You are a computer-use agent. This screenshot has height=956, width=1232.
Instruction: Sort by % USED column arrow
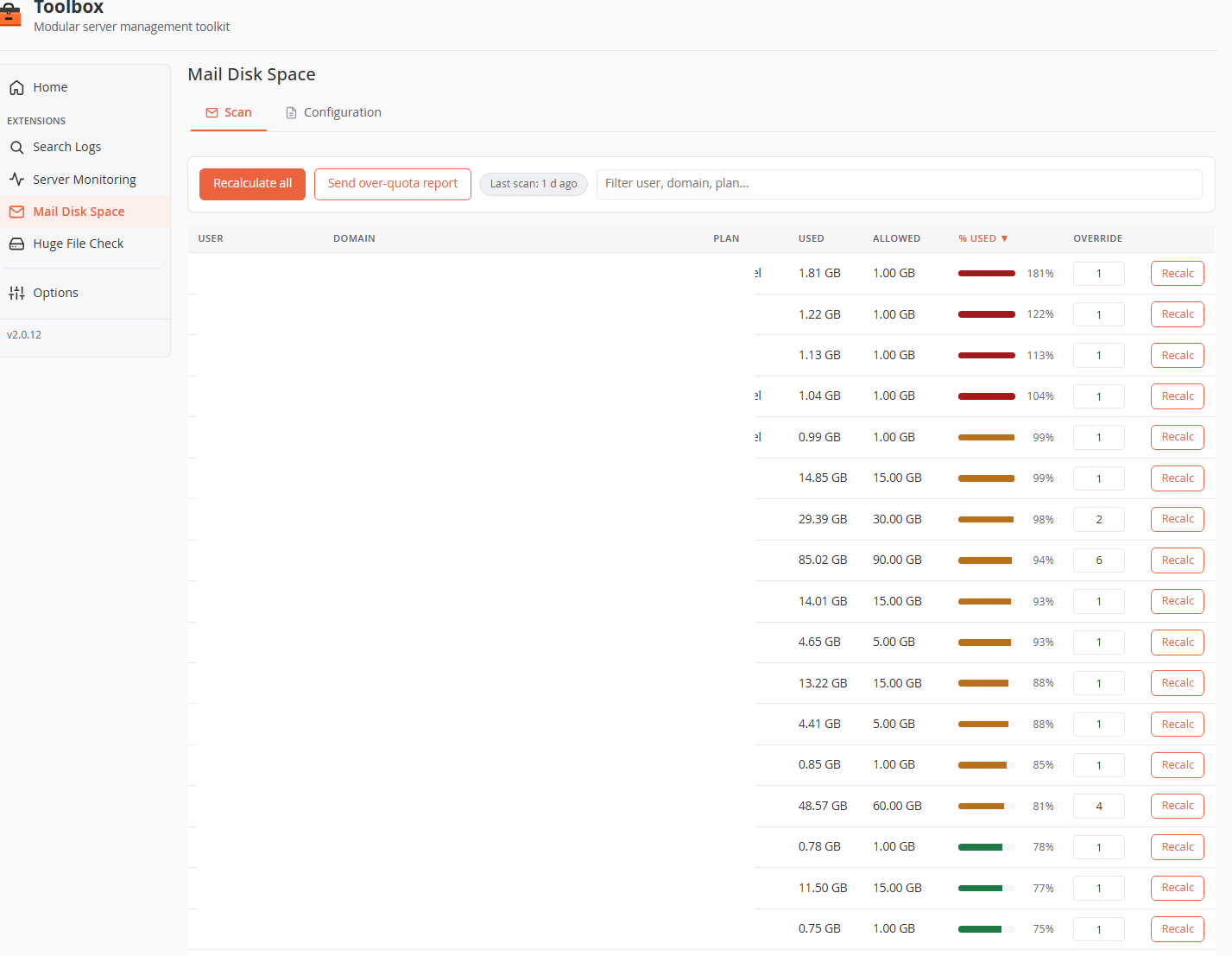[x=1004, y=238]
